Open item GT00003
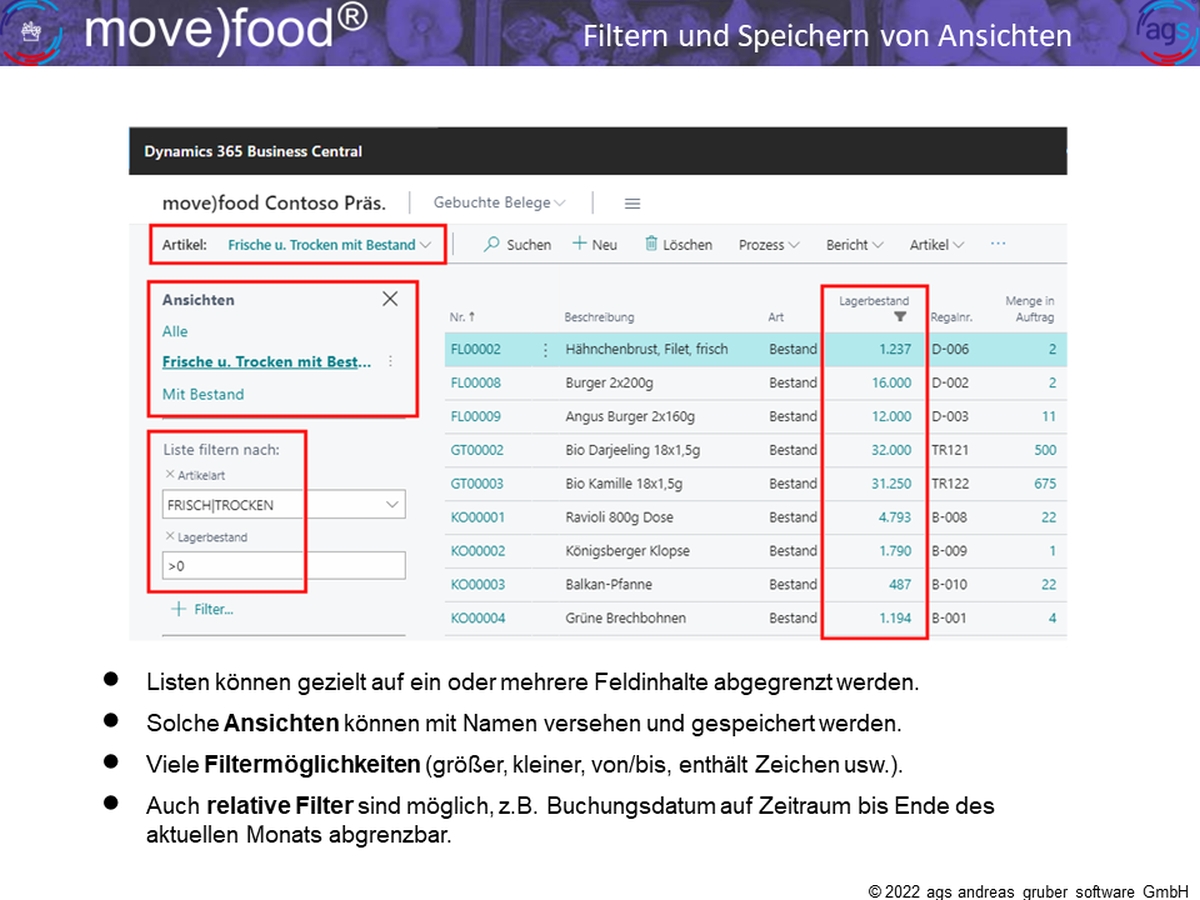Viewport: 1200px width, 900px height. click(x=477, y=483)
